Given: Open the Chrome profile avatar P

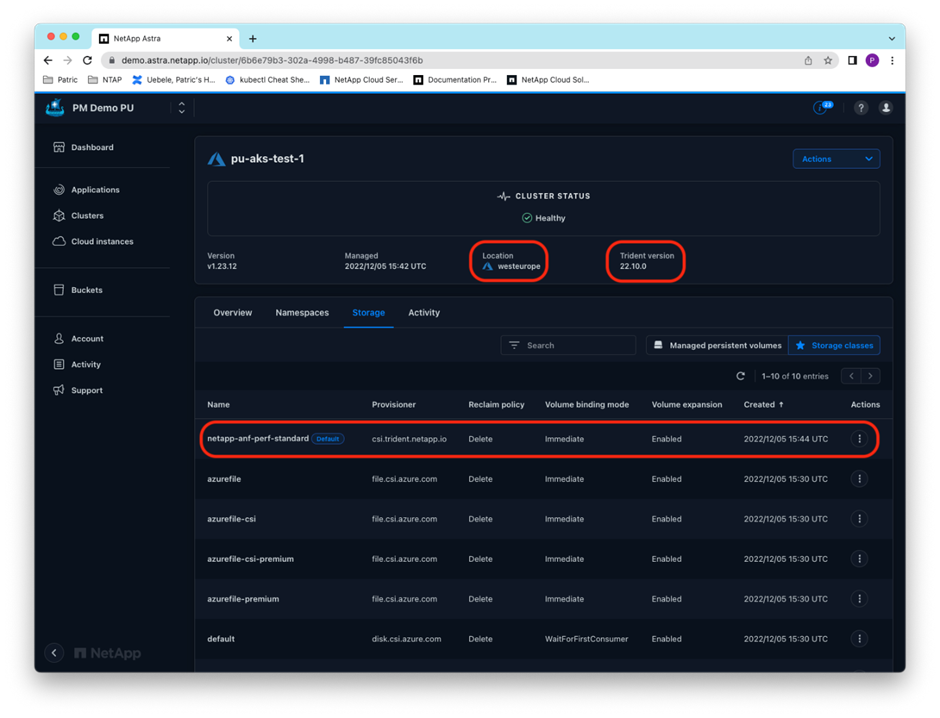Looking at the screenshot, I should tap(872, 60).
